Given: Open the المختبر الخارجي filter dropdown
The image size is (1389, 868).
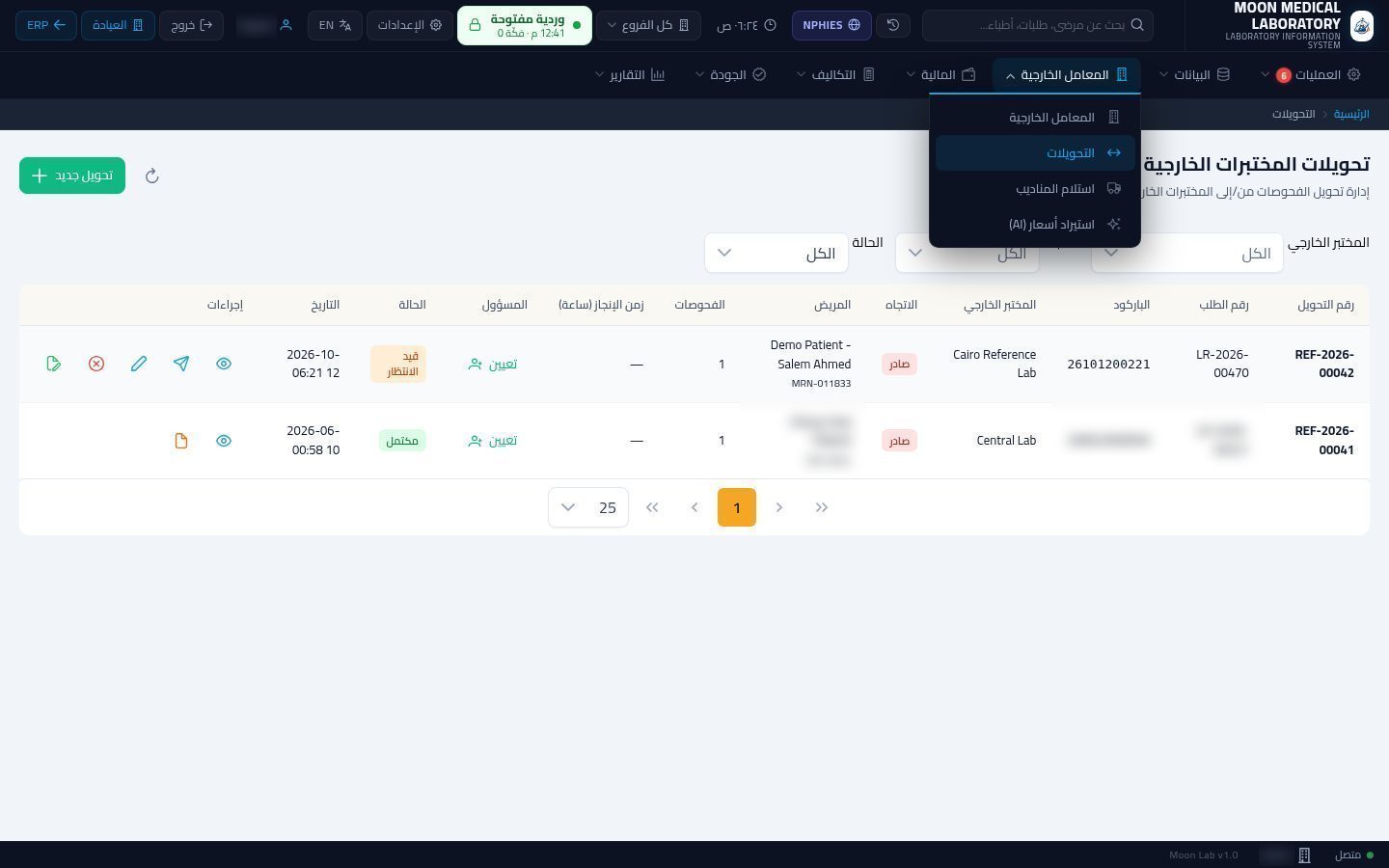Looking at the screenshot, I should pos(1187,253).
